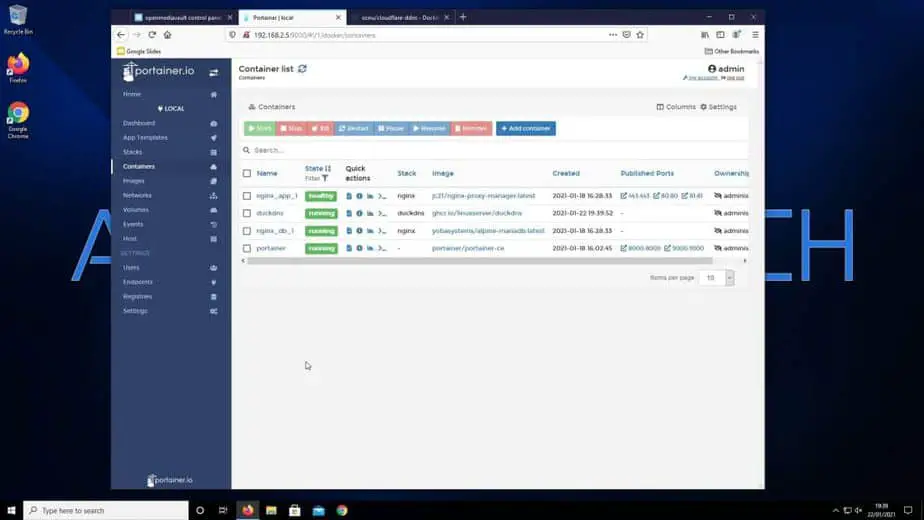Bookmark page with the star icon

point(640,35)
